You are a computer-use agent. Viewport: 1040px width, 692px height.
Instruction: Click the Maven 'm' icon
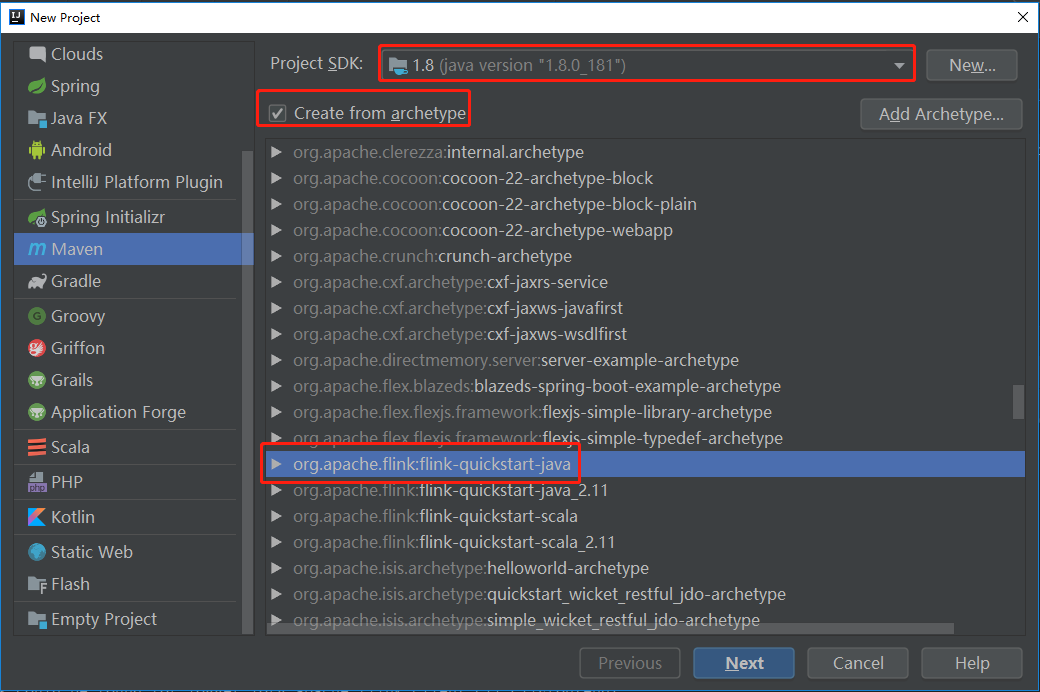coord(37,249)
